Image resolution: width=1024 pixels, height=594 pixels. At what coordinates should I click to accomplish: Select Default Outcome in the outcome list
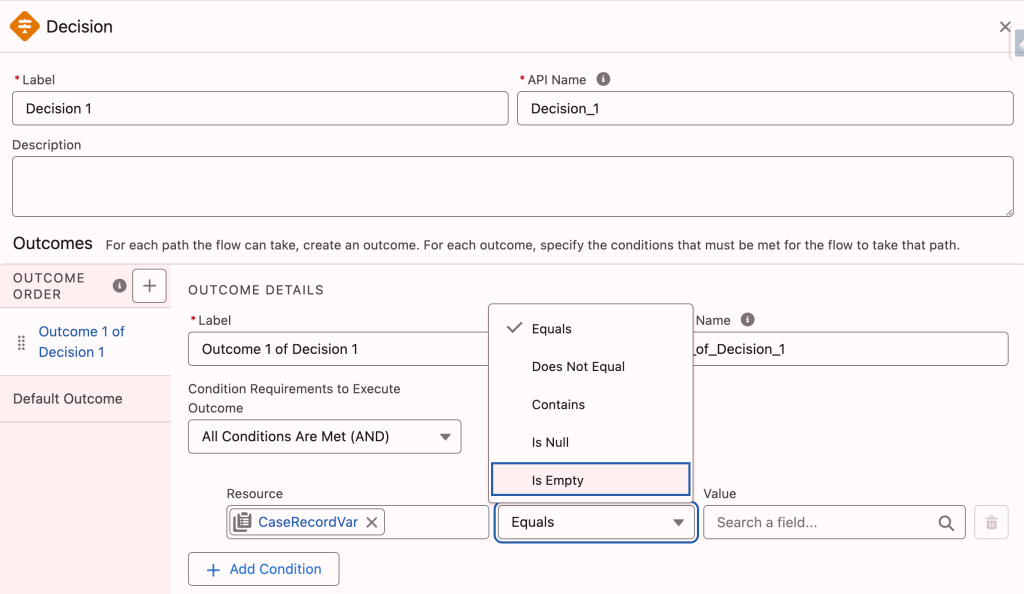68,399
